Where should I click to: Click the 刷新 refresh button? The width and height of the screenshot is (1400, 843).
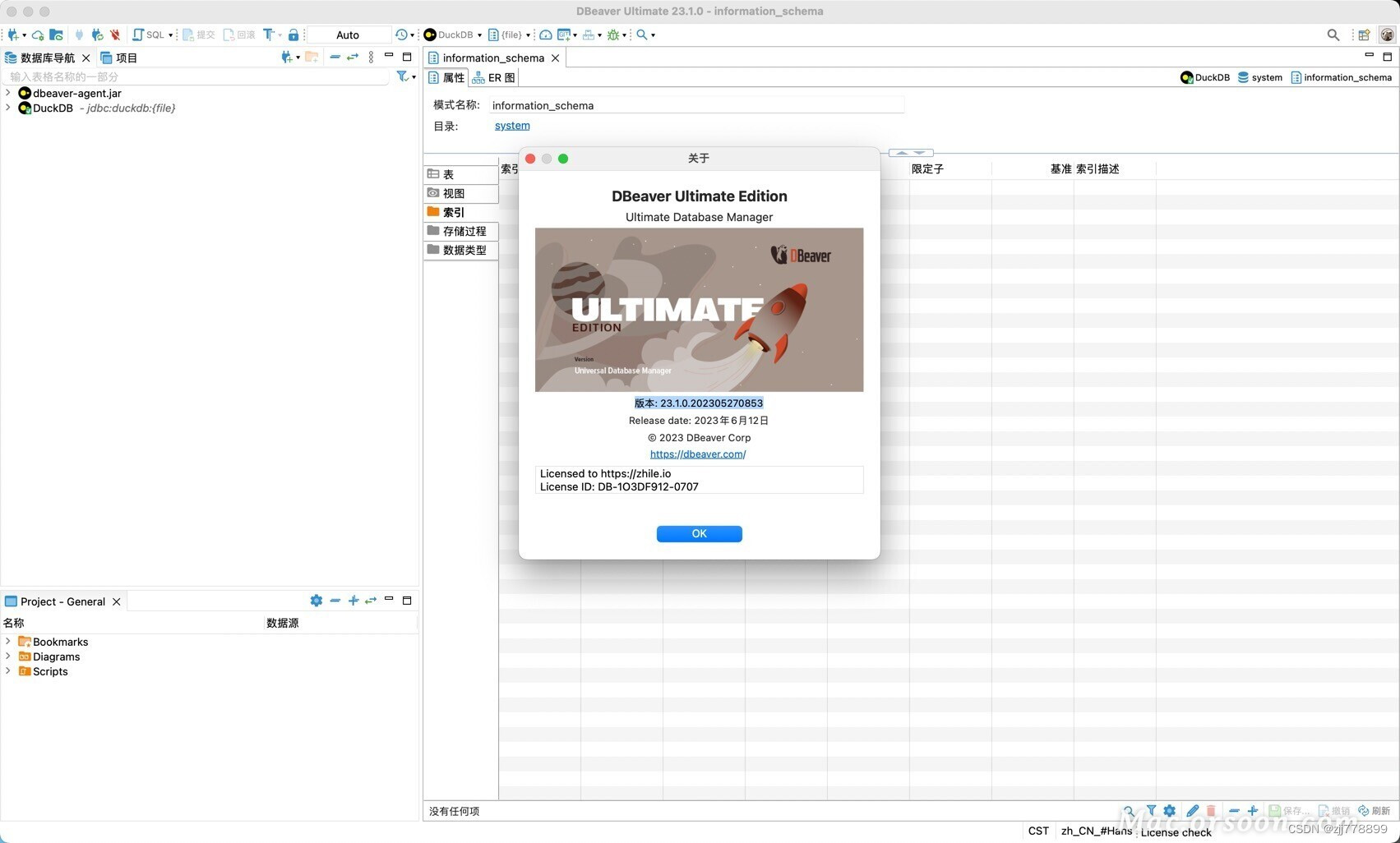pyautogui.click(x=1374, y=810)
